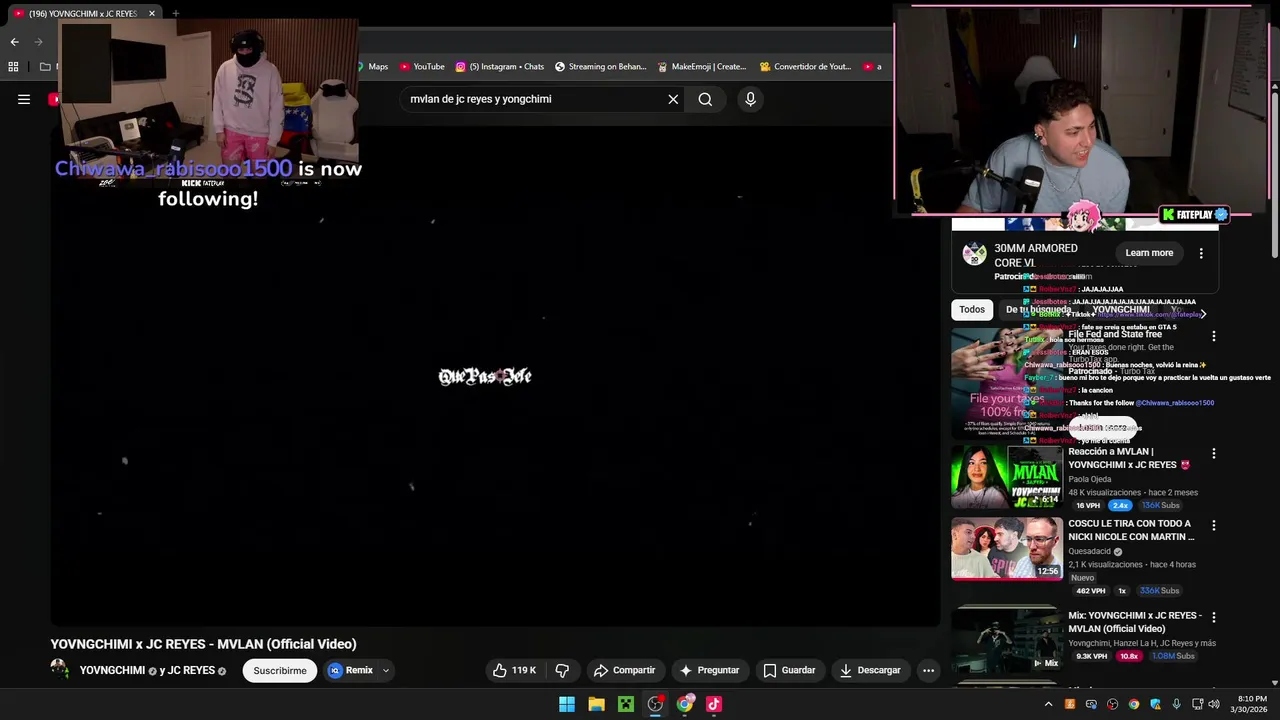1280x720 pixels.
Task: Click Learn more on Armored Core ad
Action: [x=1149, y=253]
